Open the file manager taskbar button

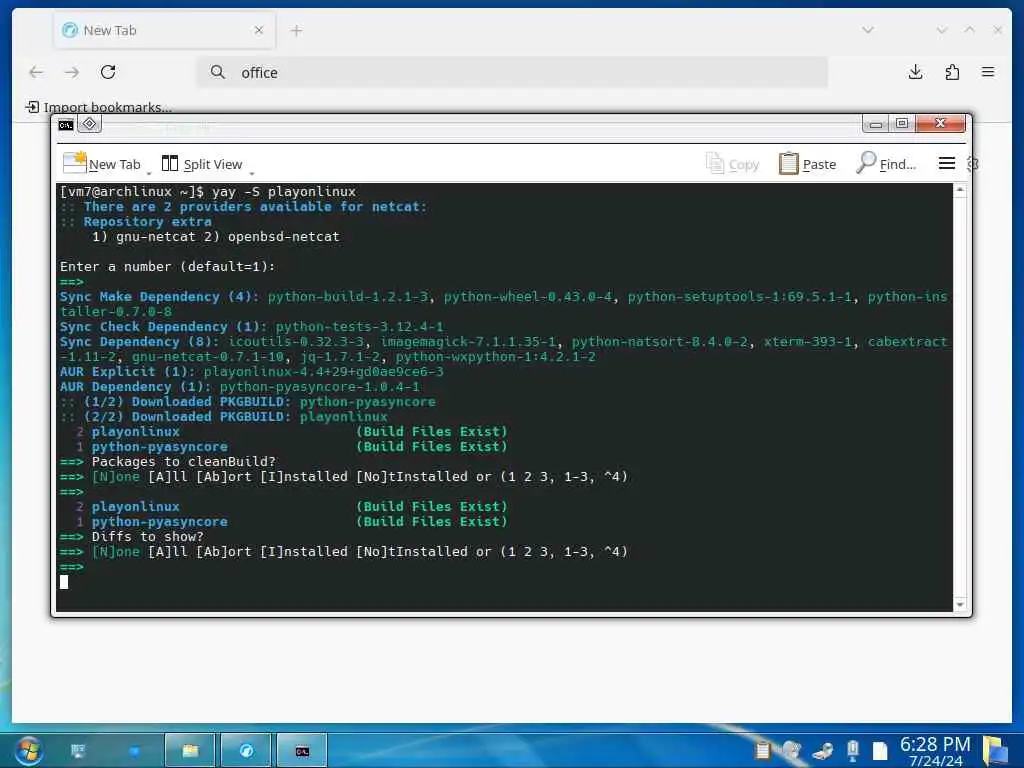click(x=190, y=750)
